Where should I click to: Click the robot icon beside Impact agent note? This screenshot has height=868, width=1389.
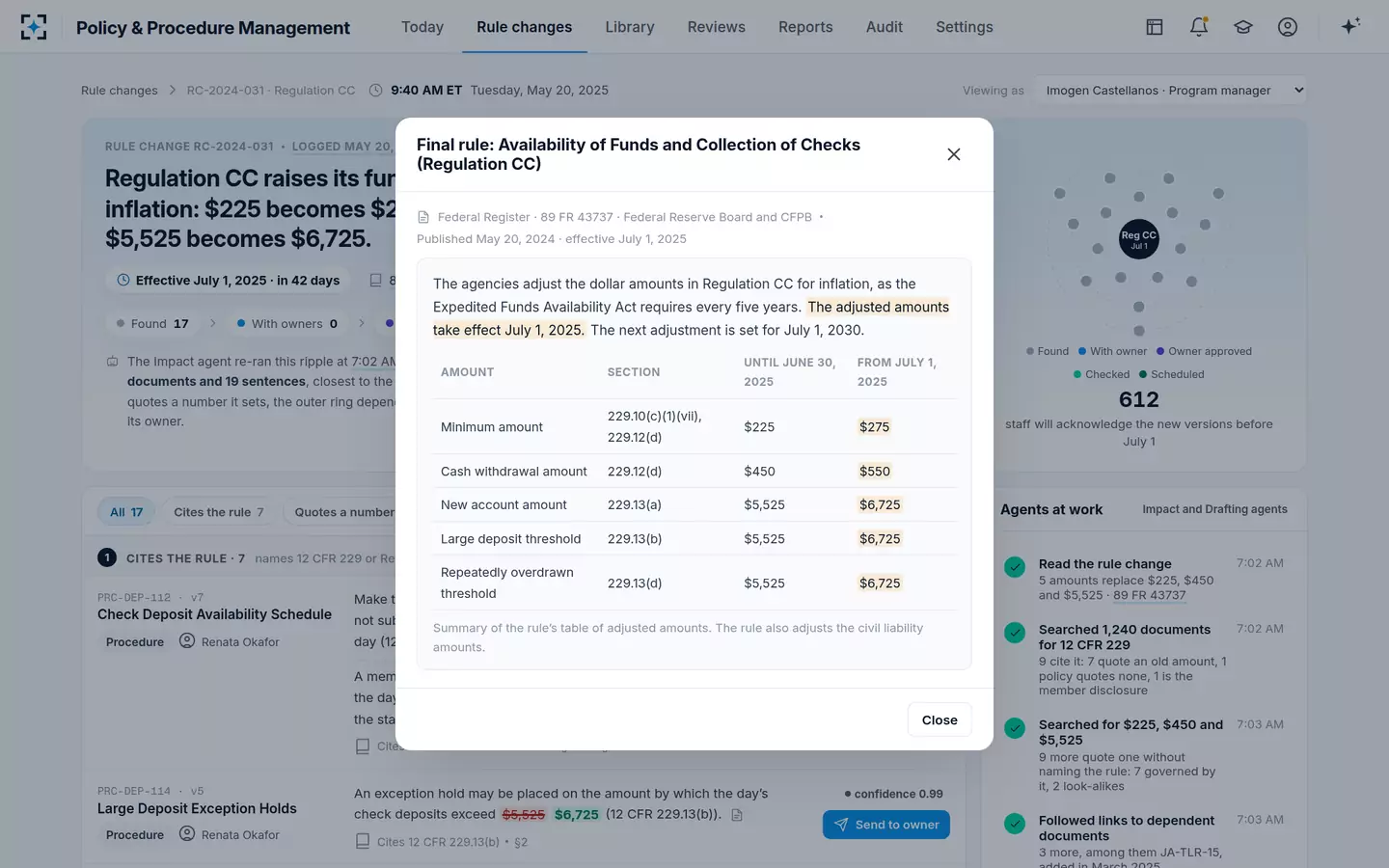pyautogui.click(x=112, y=362)
